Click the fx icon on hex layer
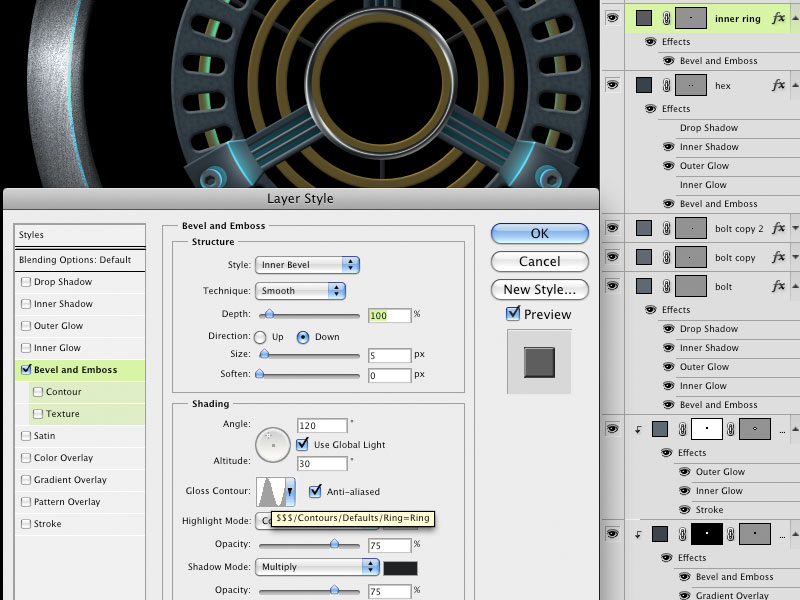 (779, 86)
